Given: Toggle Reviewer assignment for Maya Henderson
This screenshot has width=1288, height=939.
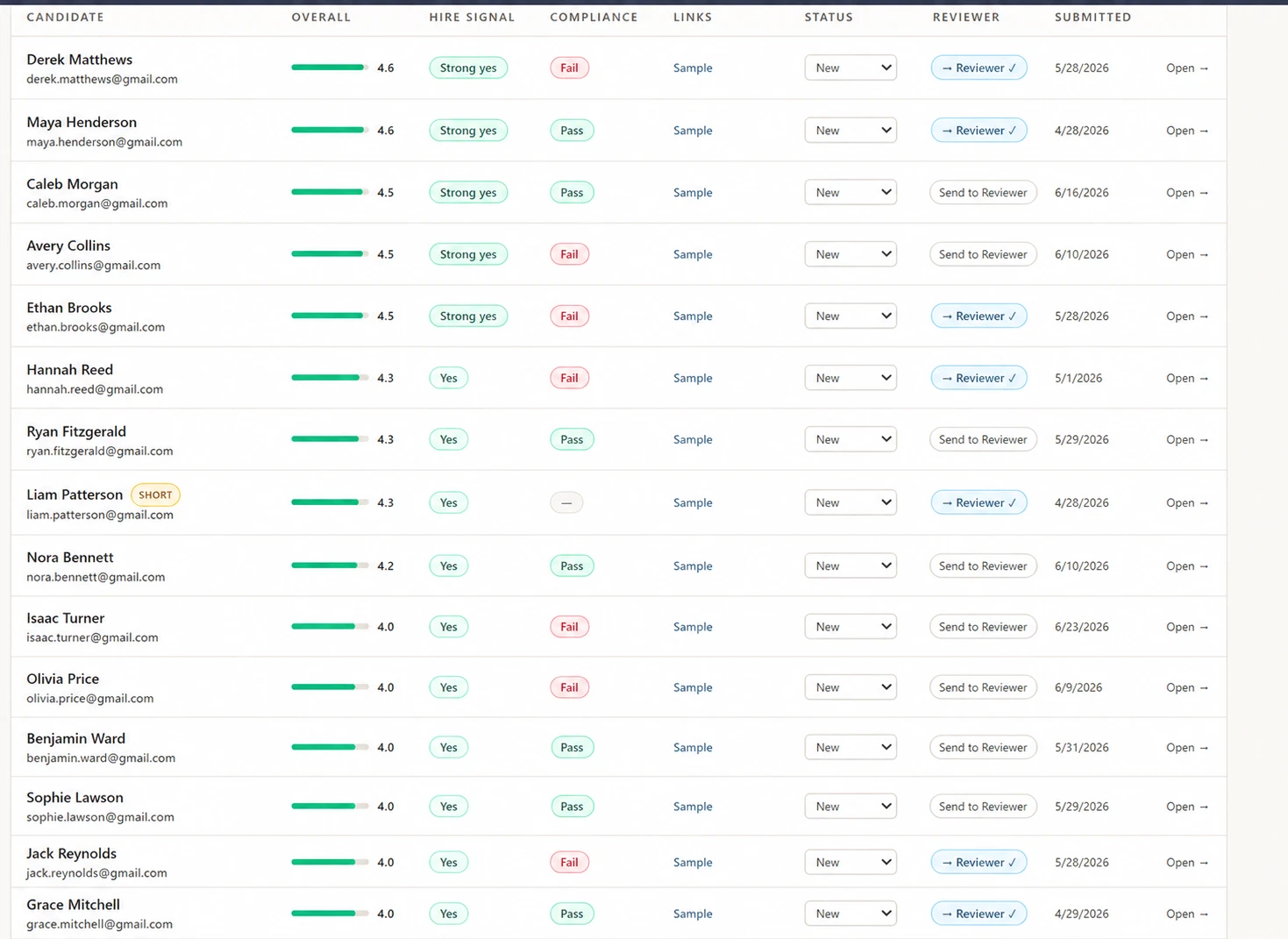Looking at the screenshot, I should point(978,131).
